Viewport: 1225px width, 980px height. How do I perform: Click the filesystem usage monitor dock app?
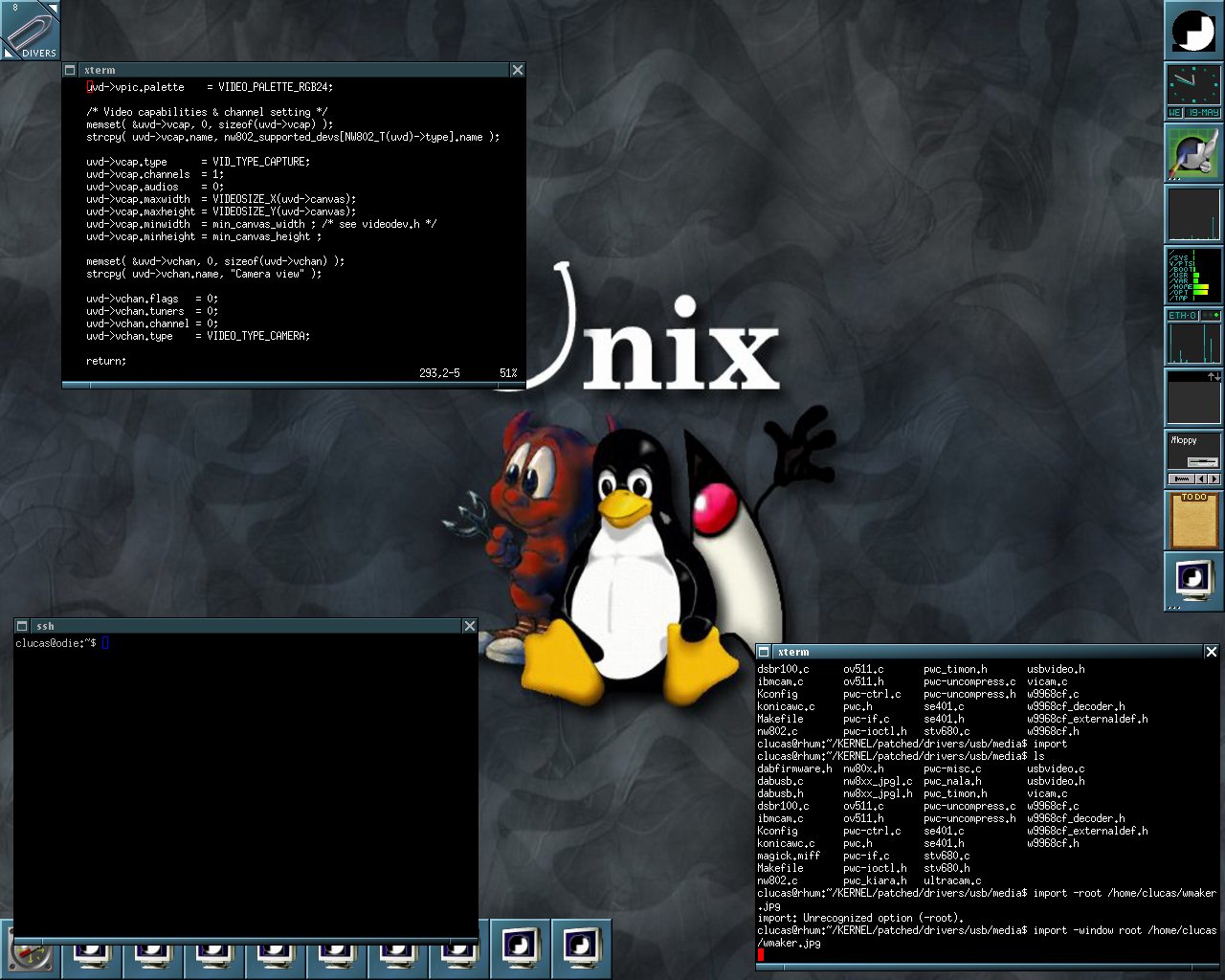click(1193, 276)
